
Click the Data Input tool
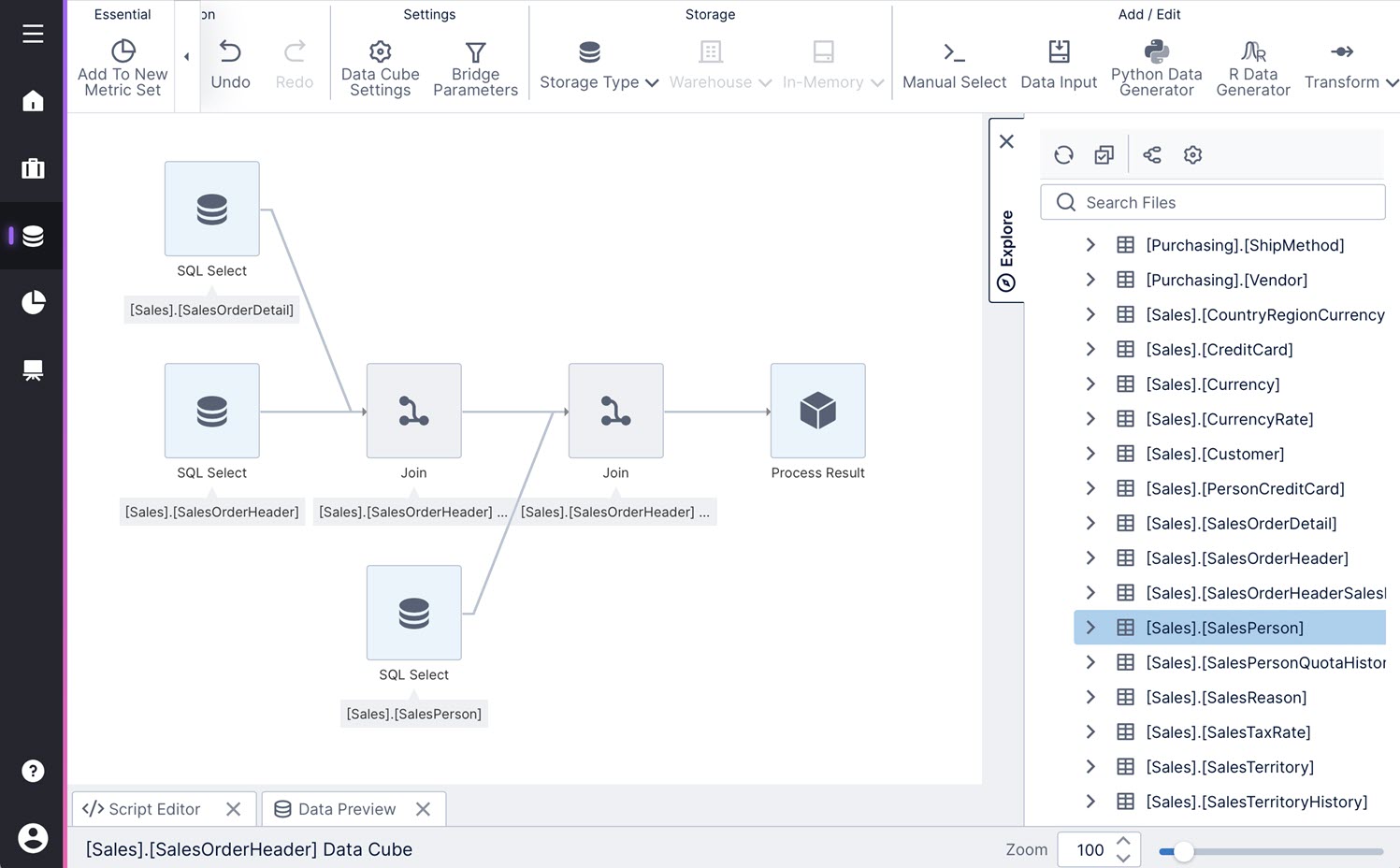(1059, 67)
